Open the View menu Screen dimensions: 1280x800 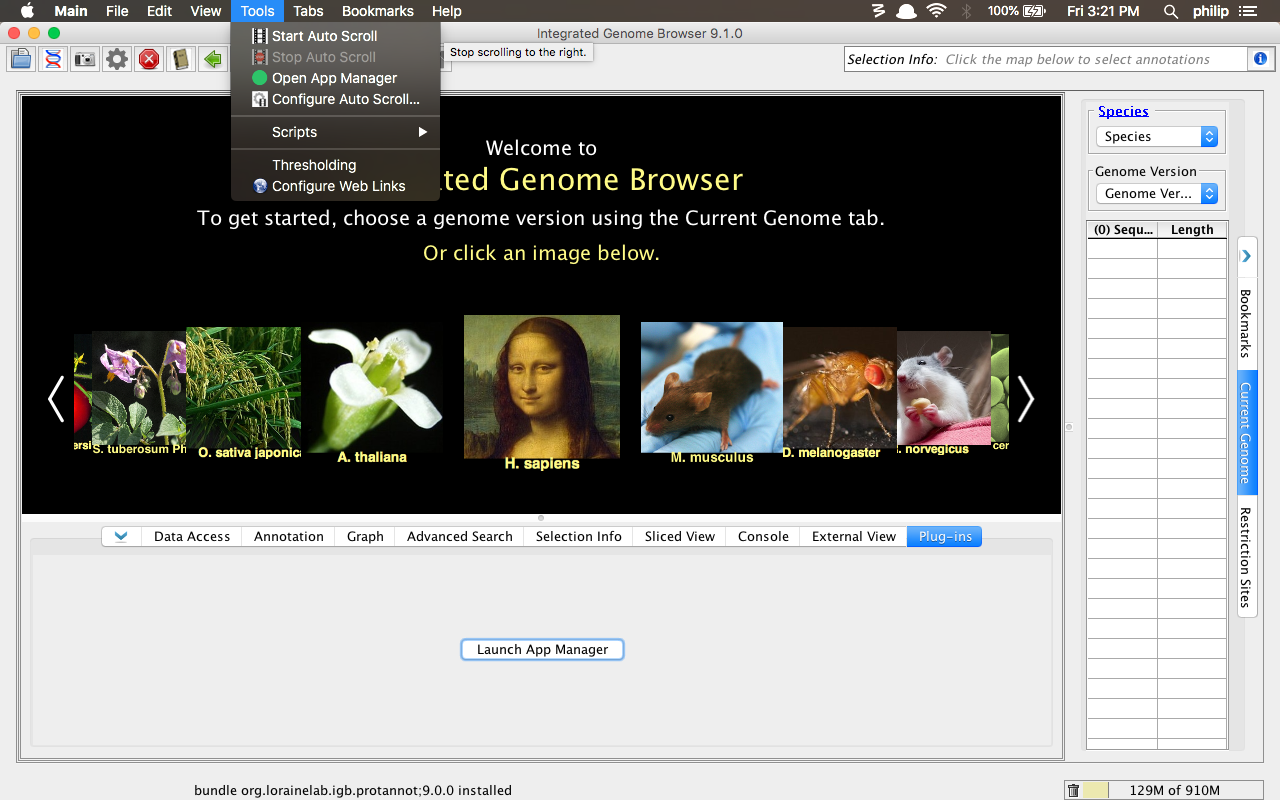pos(206,11)
